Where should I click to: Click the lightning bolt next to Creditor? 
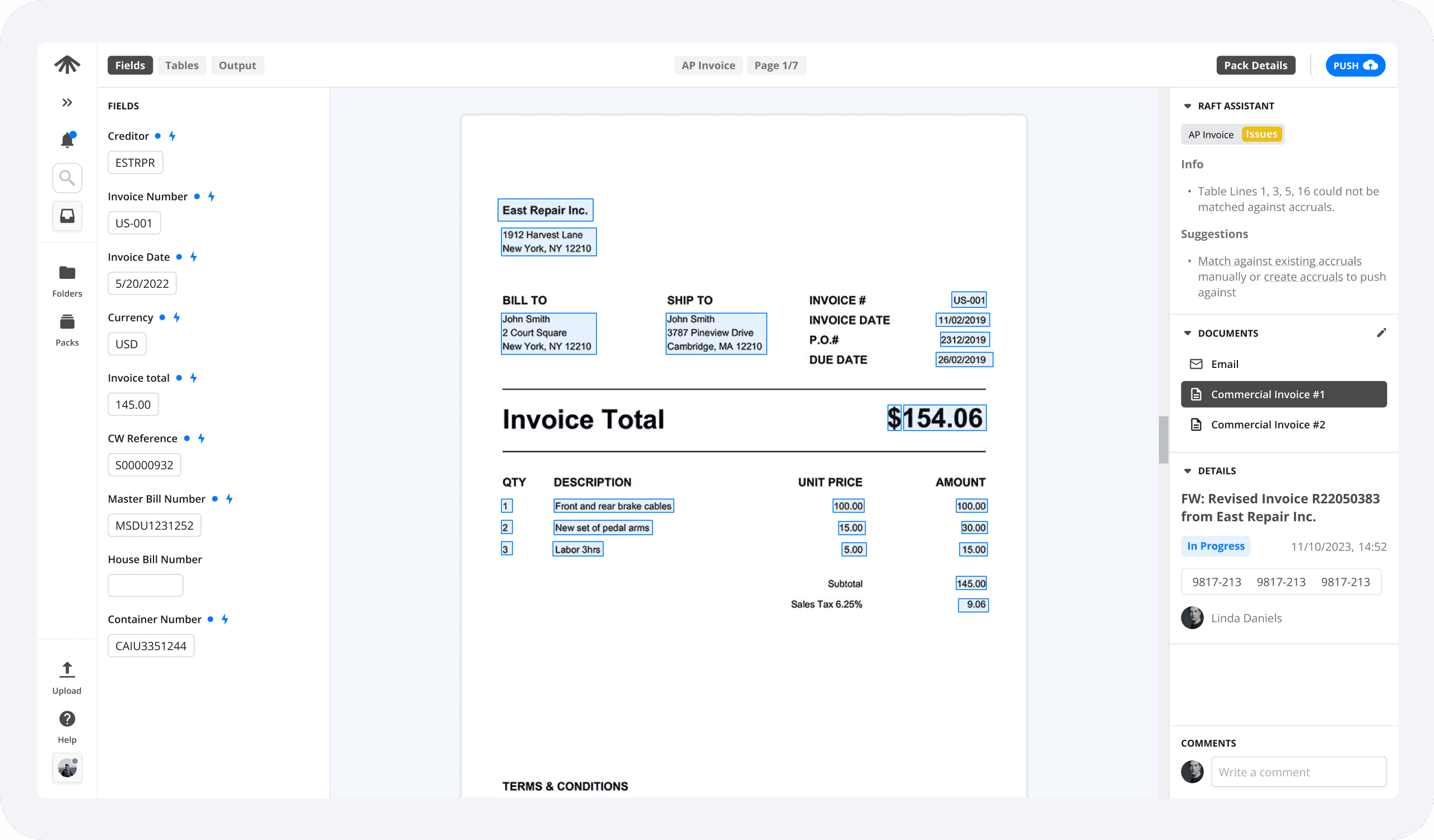click(x=173, y=136)
